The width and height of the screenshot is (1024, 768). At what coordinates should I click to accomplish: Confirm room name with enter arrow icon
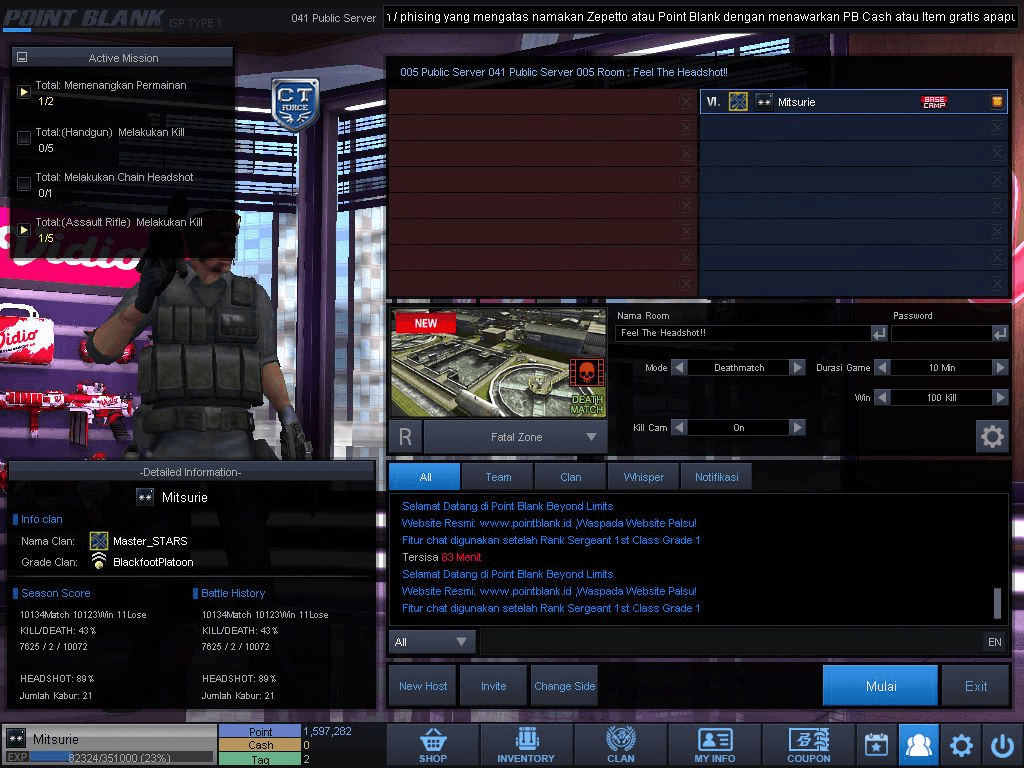(879, 334)
